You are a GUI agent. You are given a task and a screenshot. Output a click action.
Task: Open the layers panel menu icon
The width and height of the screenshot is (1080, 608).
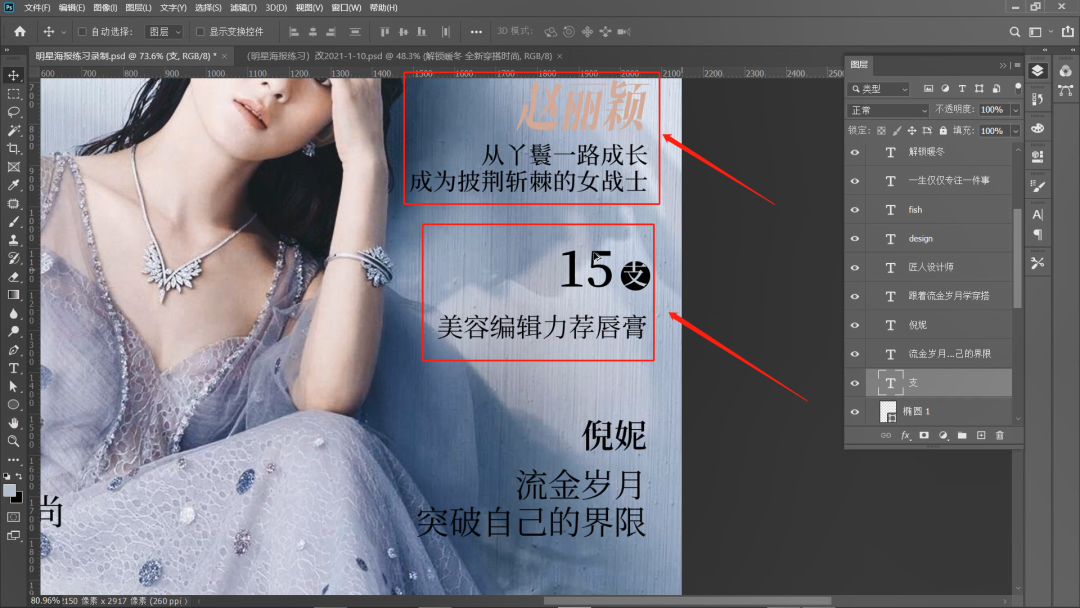(1017, 65)
